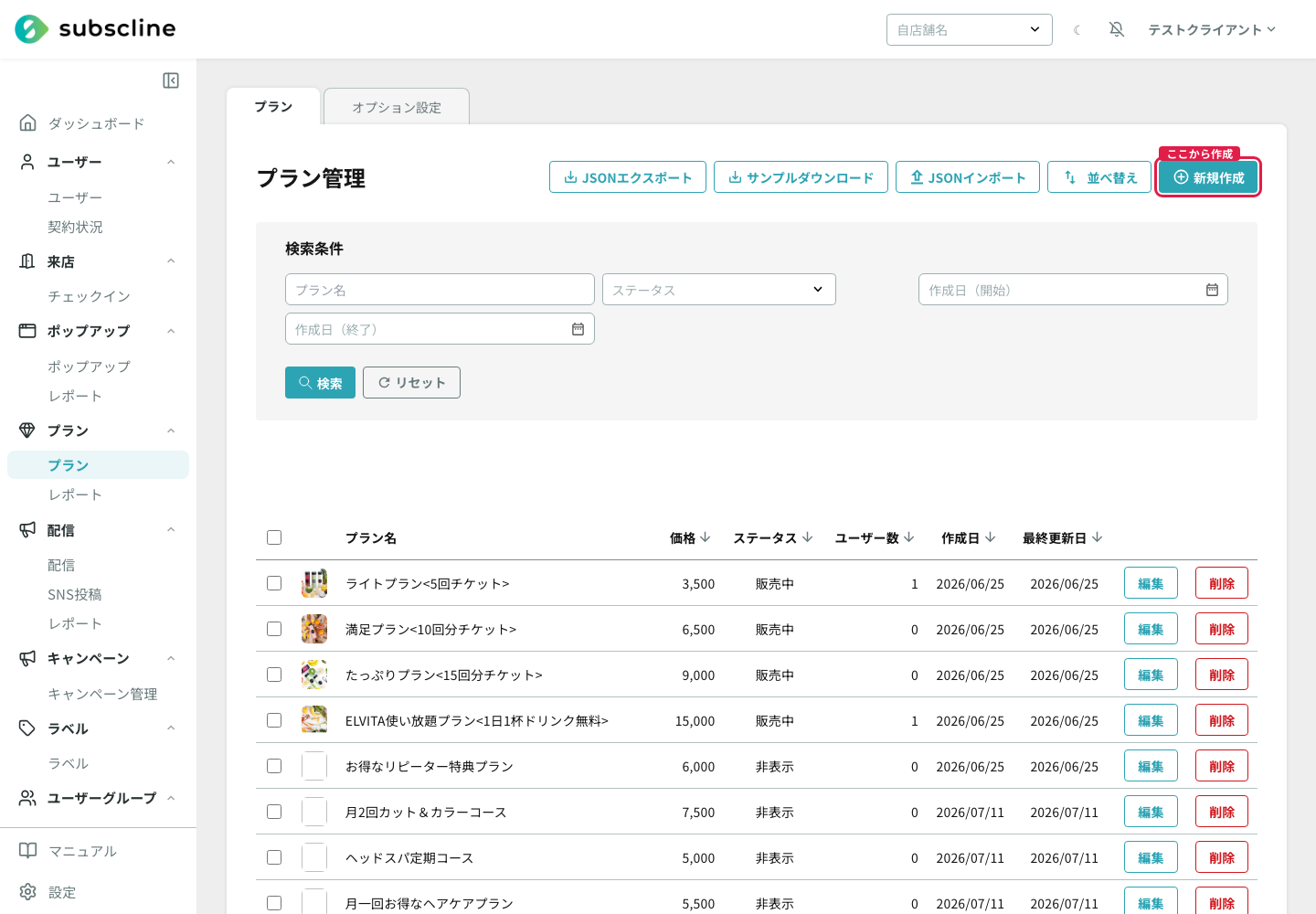Image resolution: width=1316 pixels, height=914 pixels.
Task: Open キャンペーン管理 in the sidebar
Action: point(102,694)
